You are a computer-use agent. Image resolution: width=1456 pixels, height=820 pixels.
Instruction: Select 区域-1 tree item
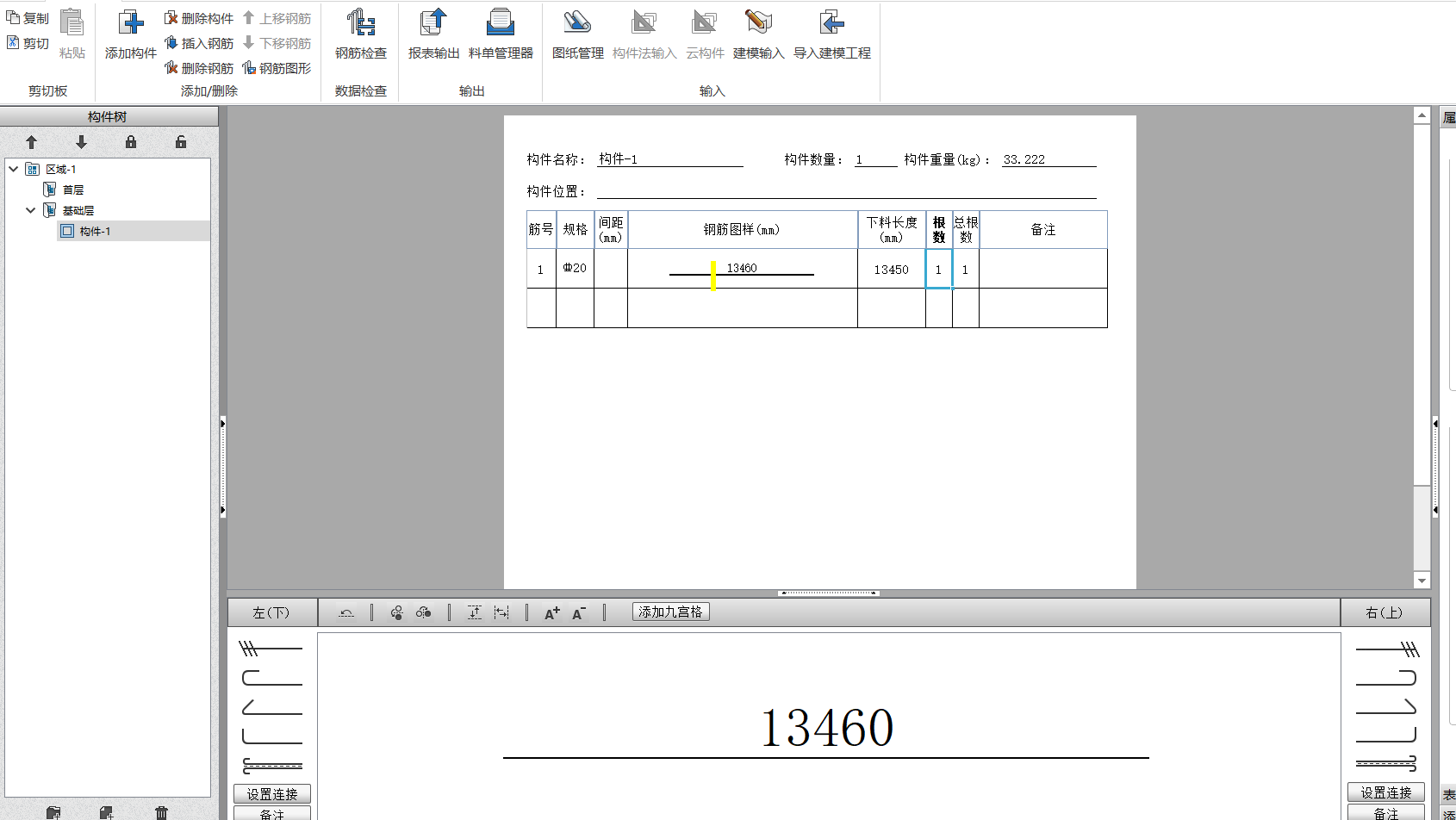(61, 169)
